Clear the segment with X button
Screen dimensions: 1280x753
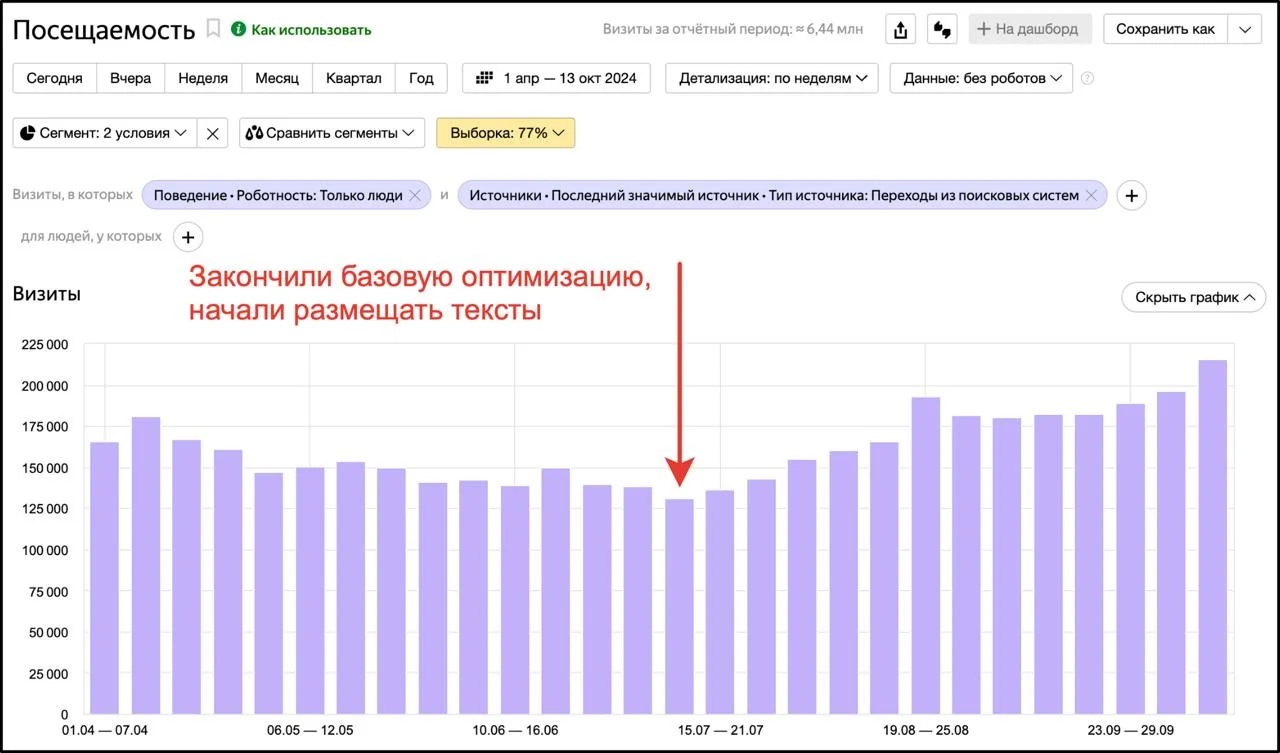click(x=212, y=133)
